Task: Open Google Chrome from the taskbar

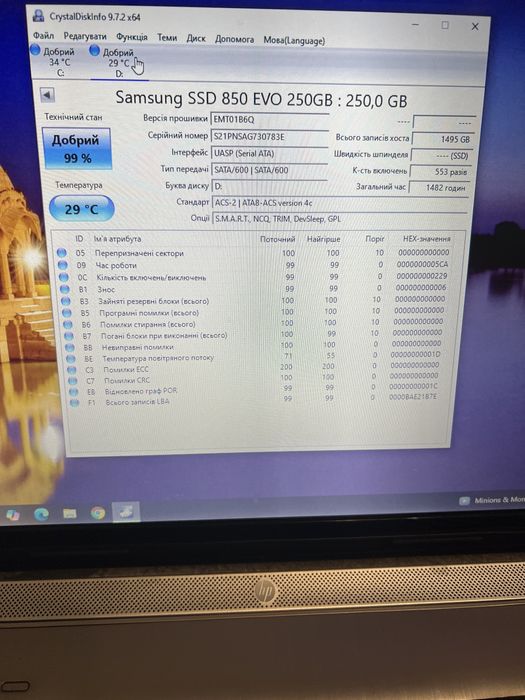Action: [x=98, y=512]
